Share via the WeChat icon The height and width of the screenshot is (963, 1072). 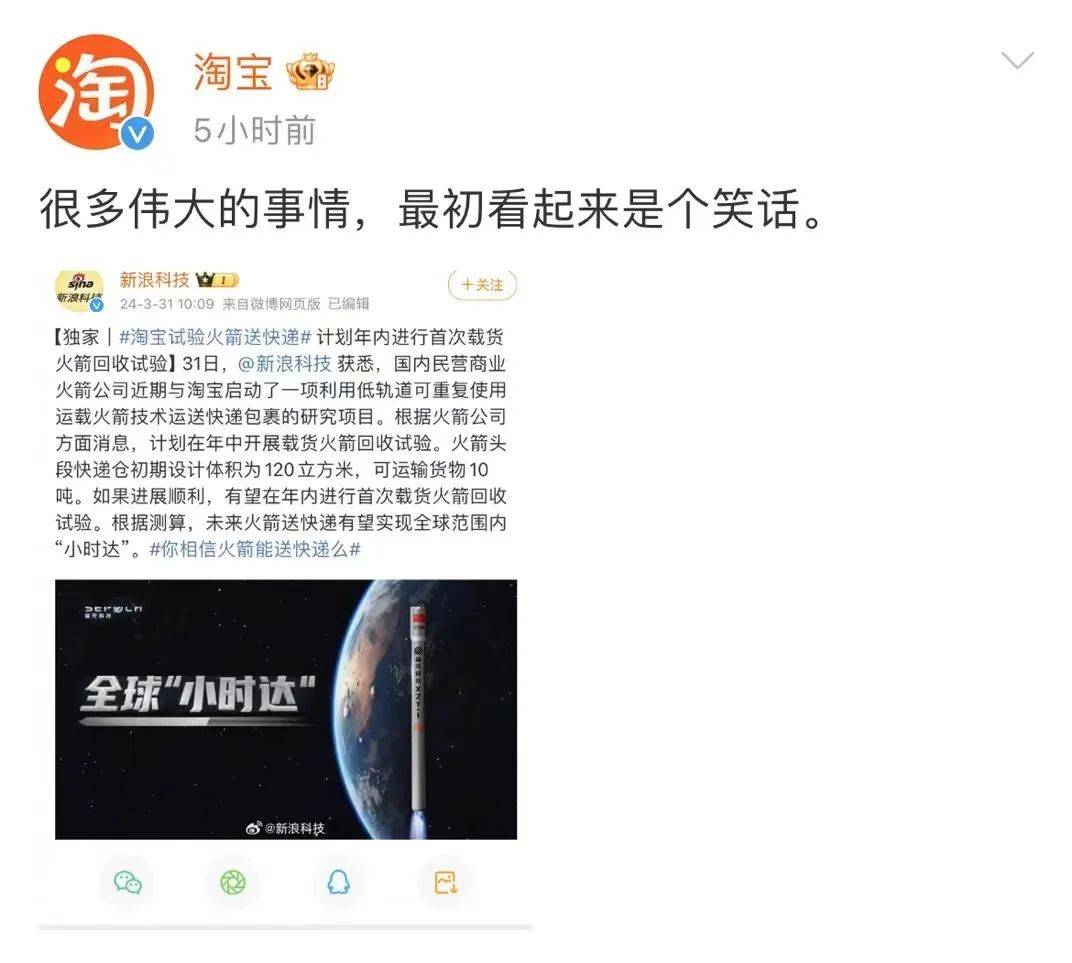127,882
